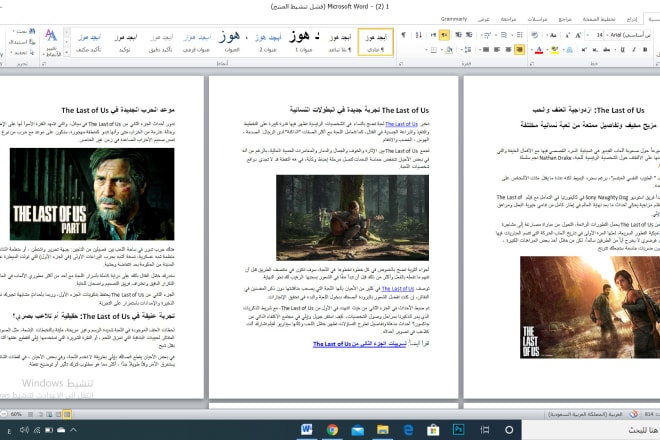The image size is (660, 440).
Task: Click the Shrink Font small A icon
Action: pyautogui.click(x=567, y=35)
